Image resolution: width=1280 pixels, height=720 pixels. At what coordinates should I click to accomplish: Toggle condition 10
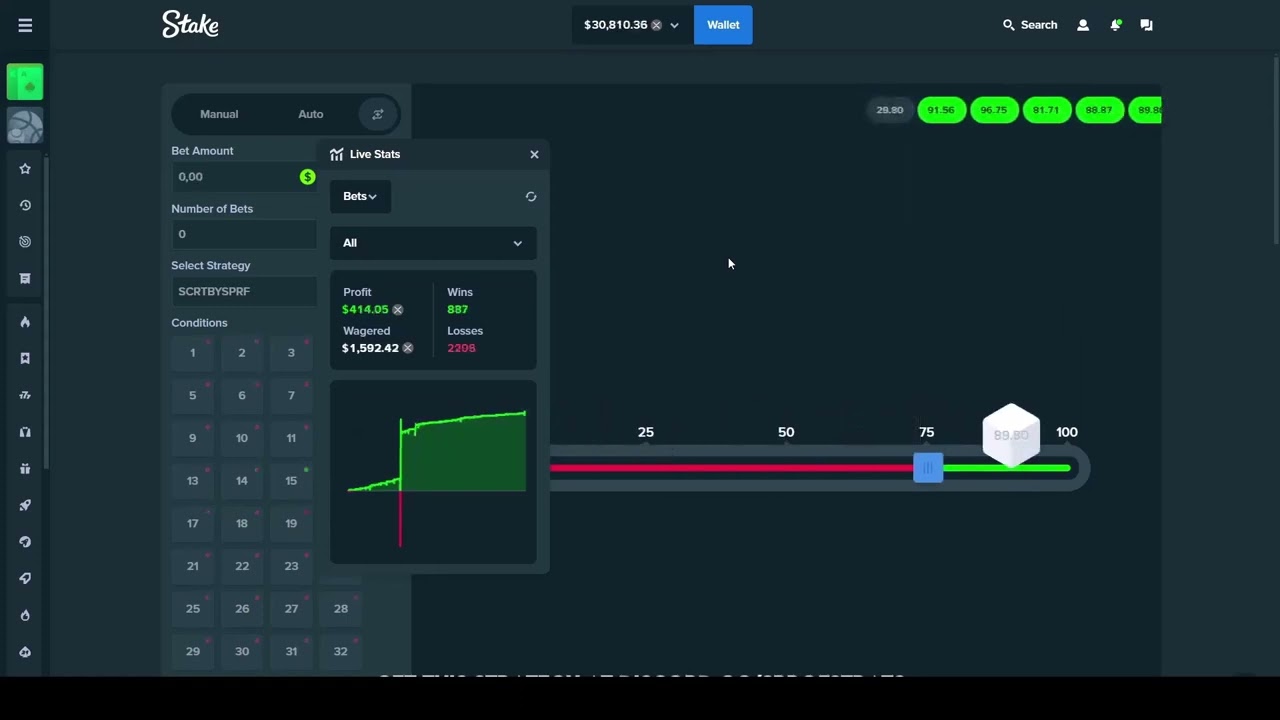pos(242,438)
